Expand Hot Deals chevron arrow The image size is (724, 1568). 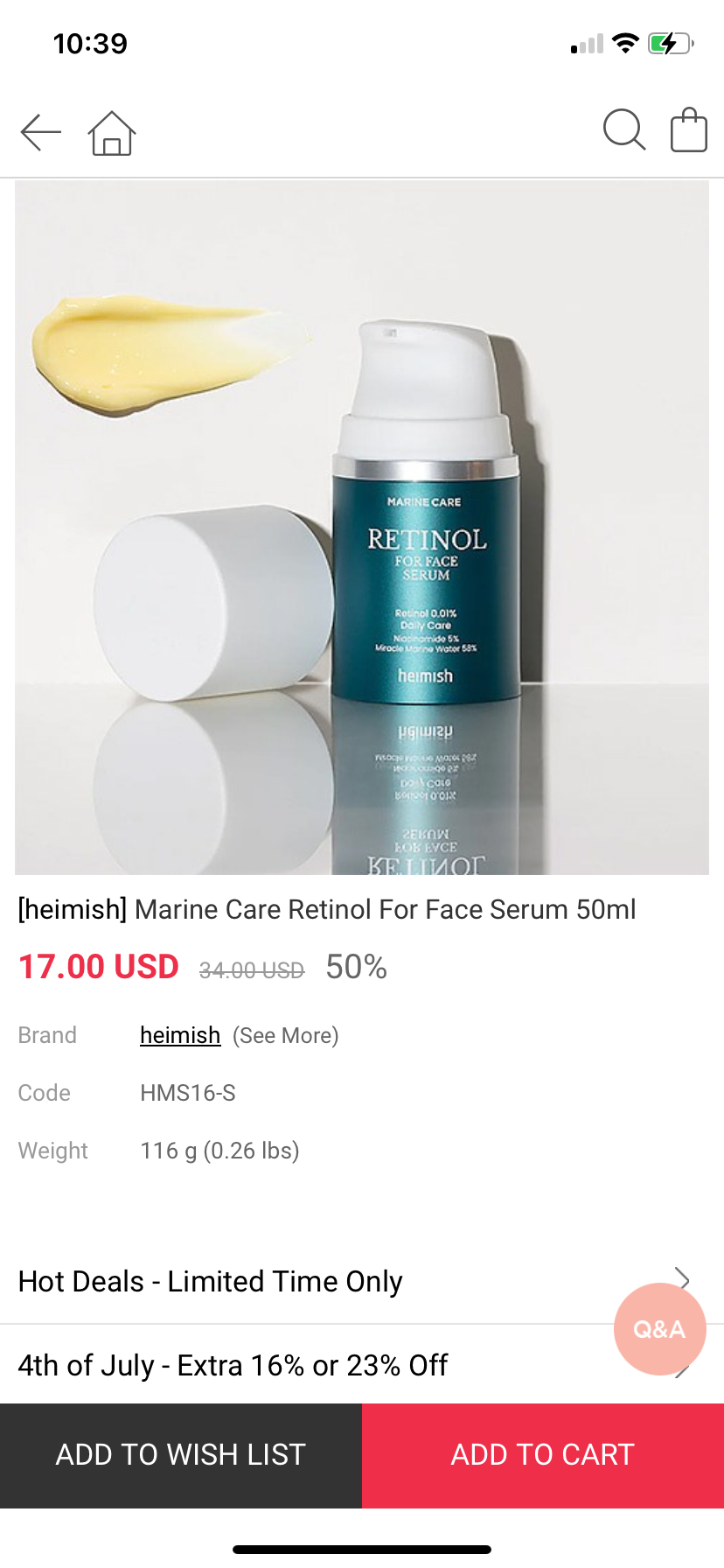[682, 1280]
